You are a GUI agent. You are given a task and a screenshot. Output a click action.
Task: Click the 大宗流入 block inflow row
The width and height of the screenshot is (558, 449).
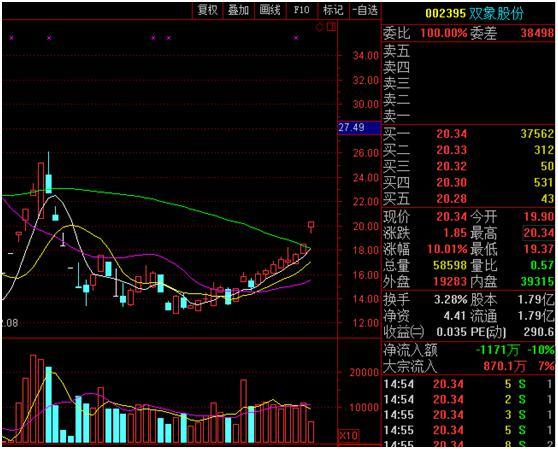468,366
